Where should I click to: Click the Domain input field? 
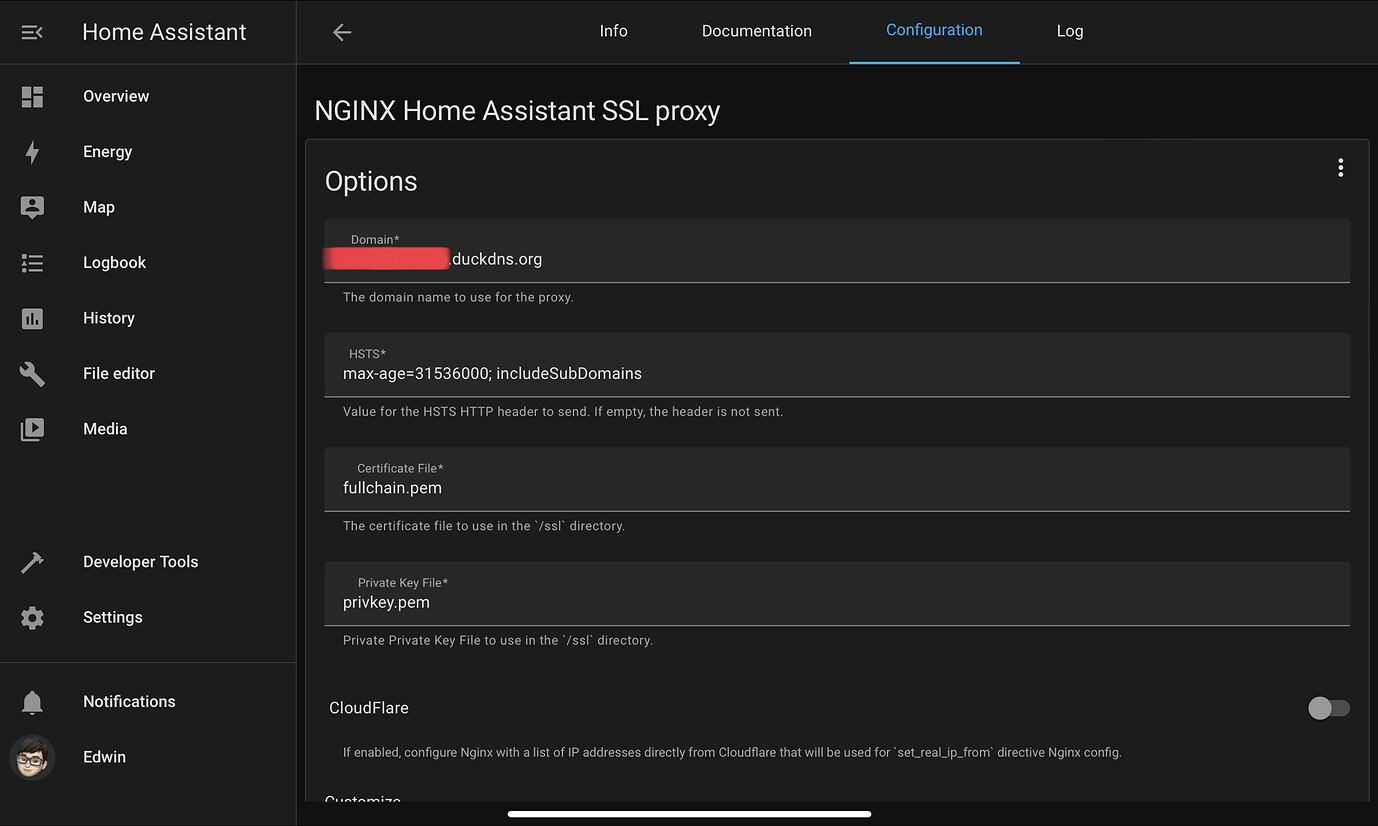[700, 258]
